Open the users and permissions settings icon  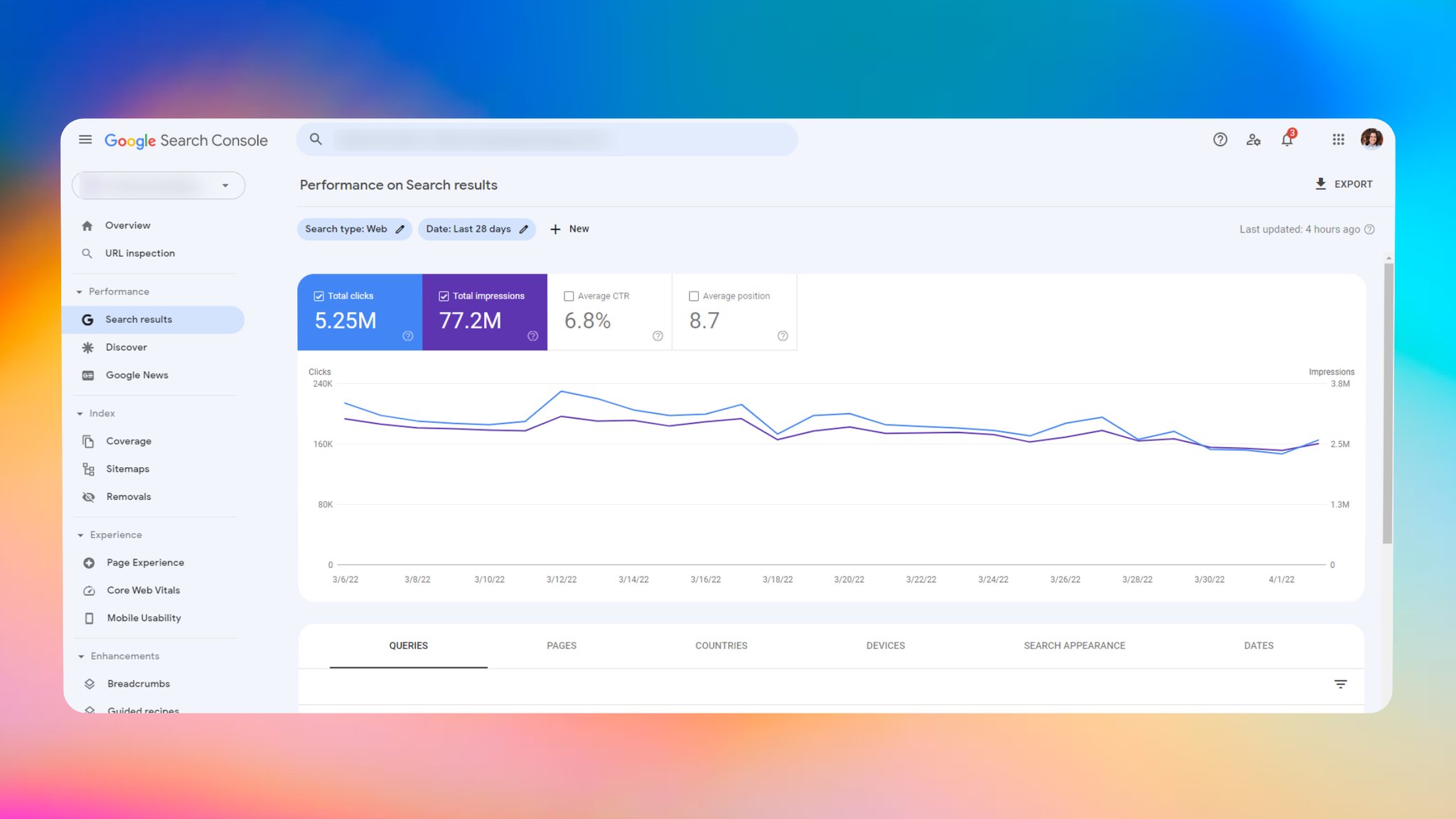[1253, 139]
